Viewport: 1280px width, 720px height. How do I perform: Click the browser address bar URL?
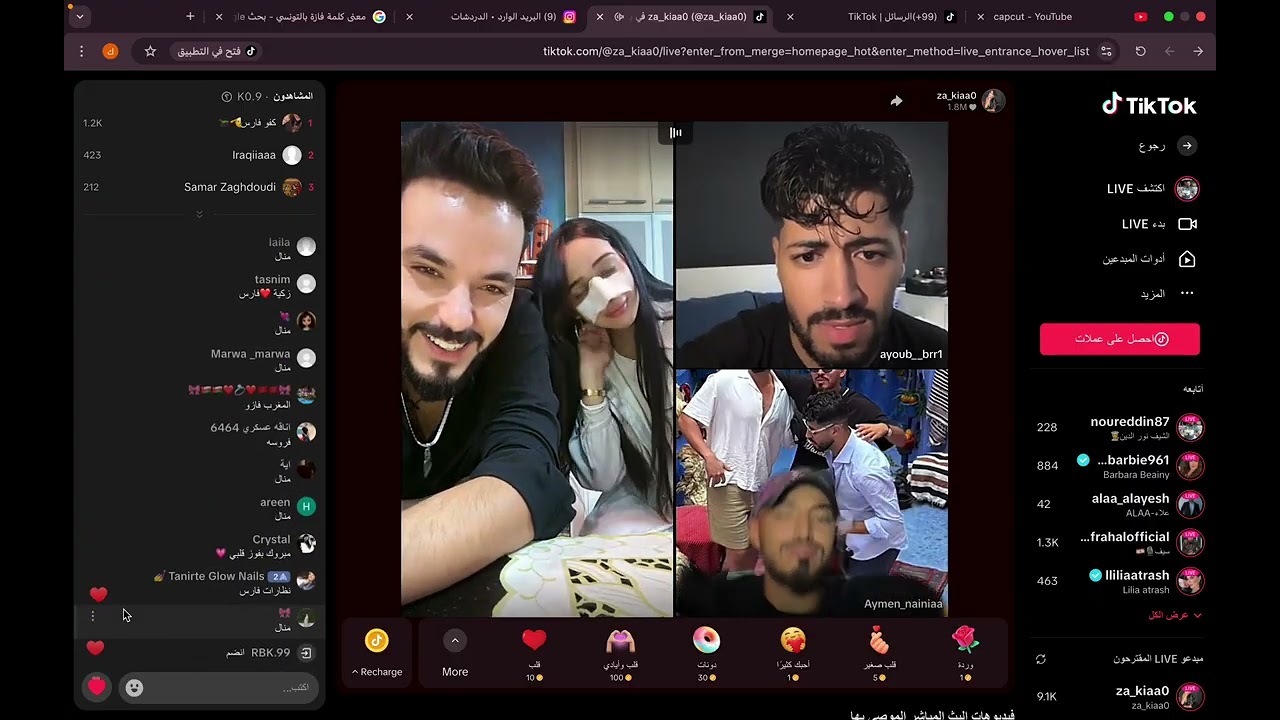click(x=816, y=51)
